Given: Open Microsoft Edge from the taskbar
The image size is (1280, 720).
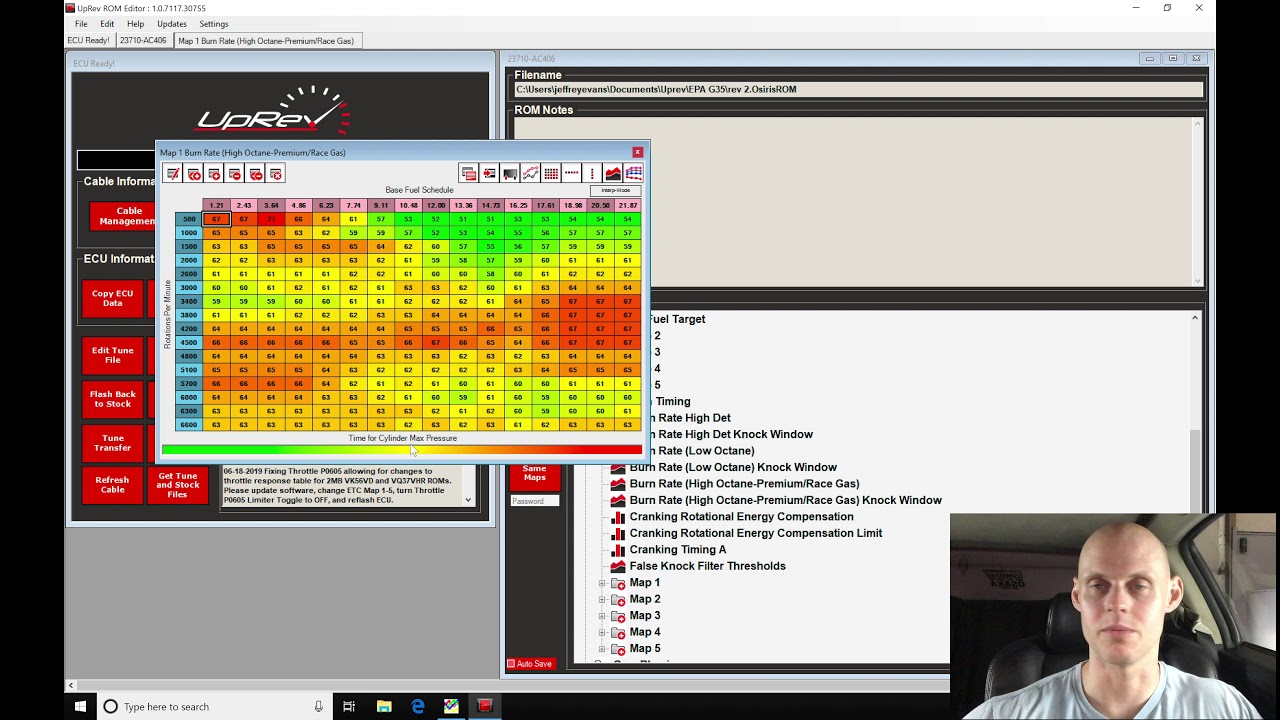Looking at the screenshot, I should click(417, 706).
